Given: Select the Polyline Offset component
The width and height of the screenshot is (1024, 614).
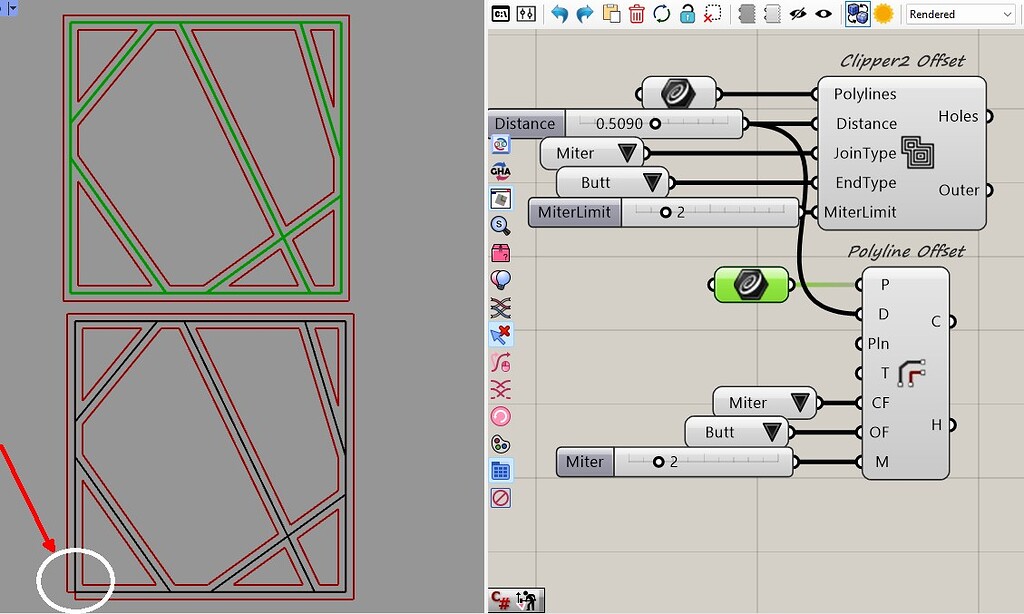Looking at the screenshot, I should (x=905, y=371).
